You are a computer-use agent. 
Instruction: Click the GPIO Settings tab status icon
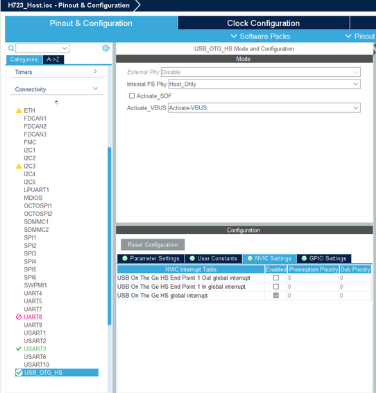pyautogui.click(x=304, y=258)
